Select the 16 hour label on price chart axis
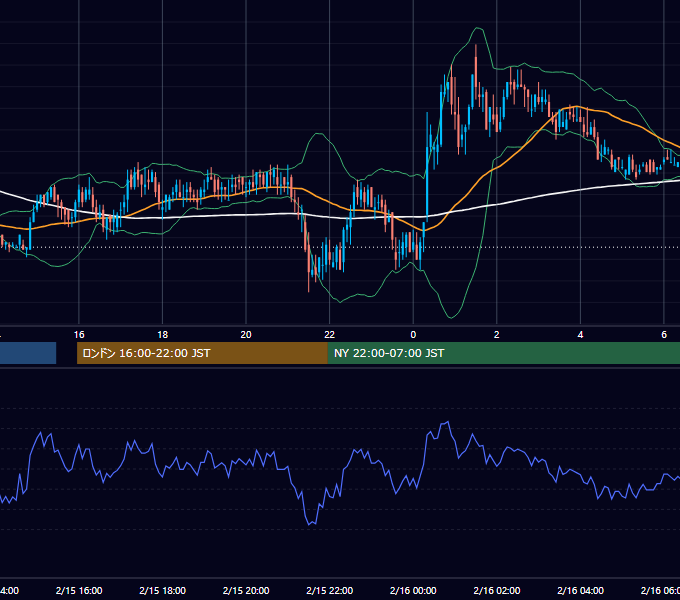The image size is (680, 600). pos(79,335)
